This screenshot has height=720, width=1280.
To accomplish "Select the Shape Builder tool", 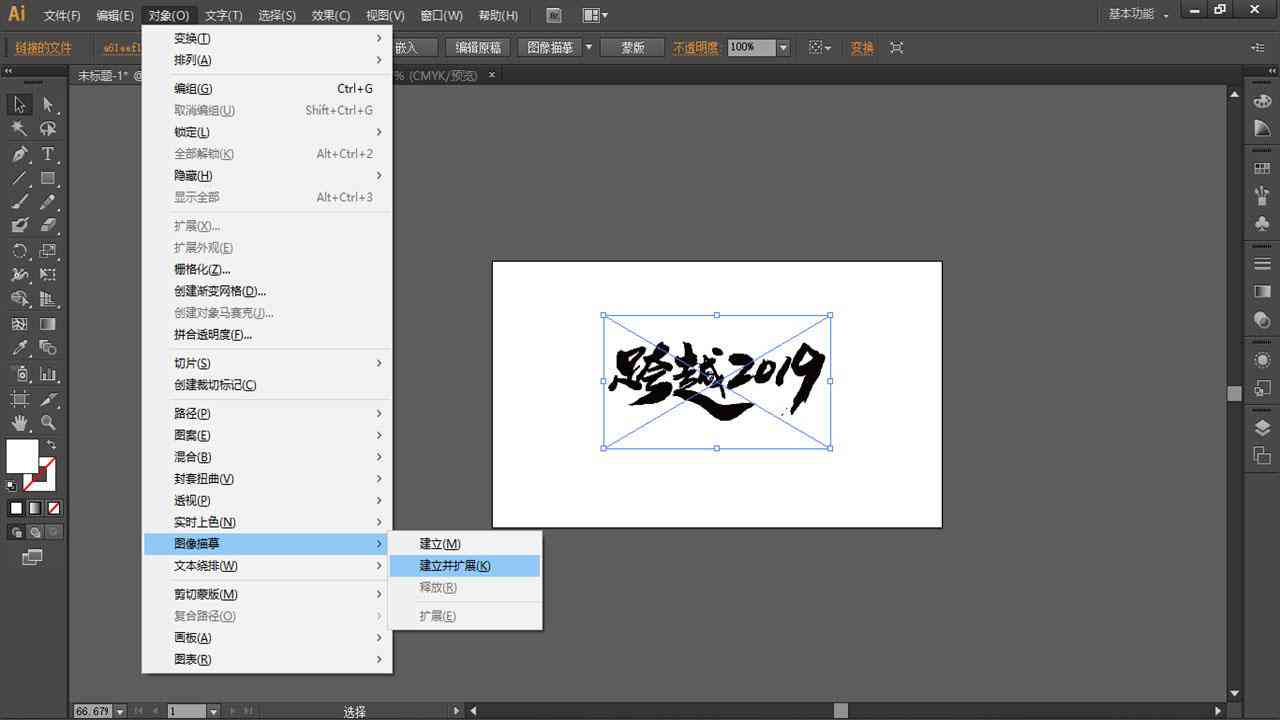I will coord(19,299).
